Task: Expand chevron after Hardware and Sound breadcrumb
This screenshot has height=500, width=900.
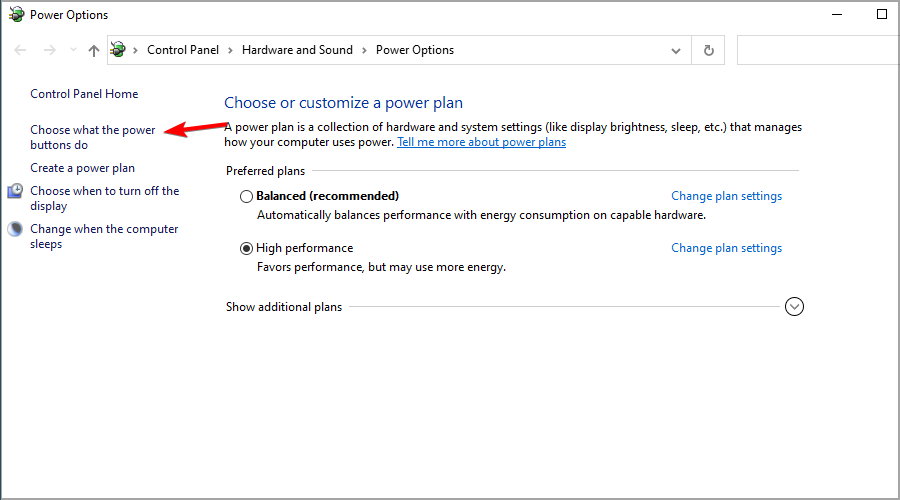Action: pos(364,51)
